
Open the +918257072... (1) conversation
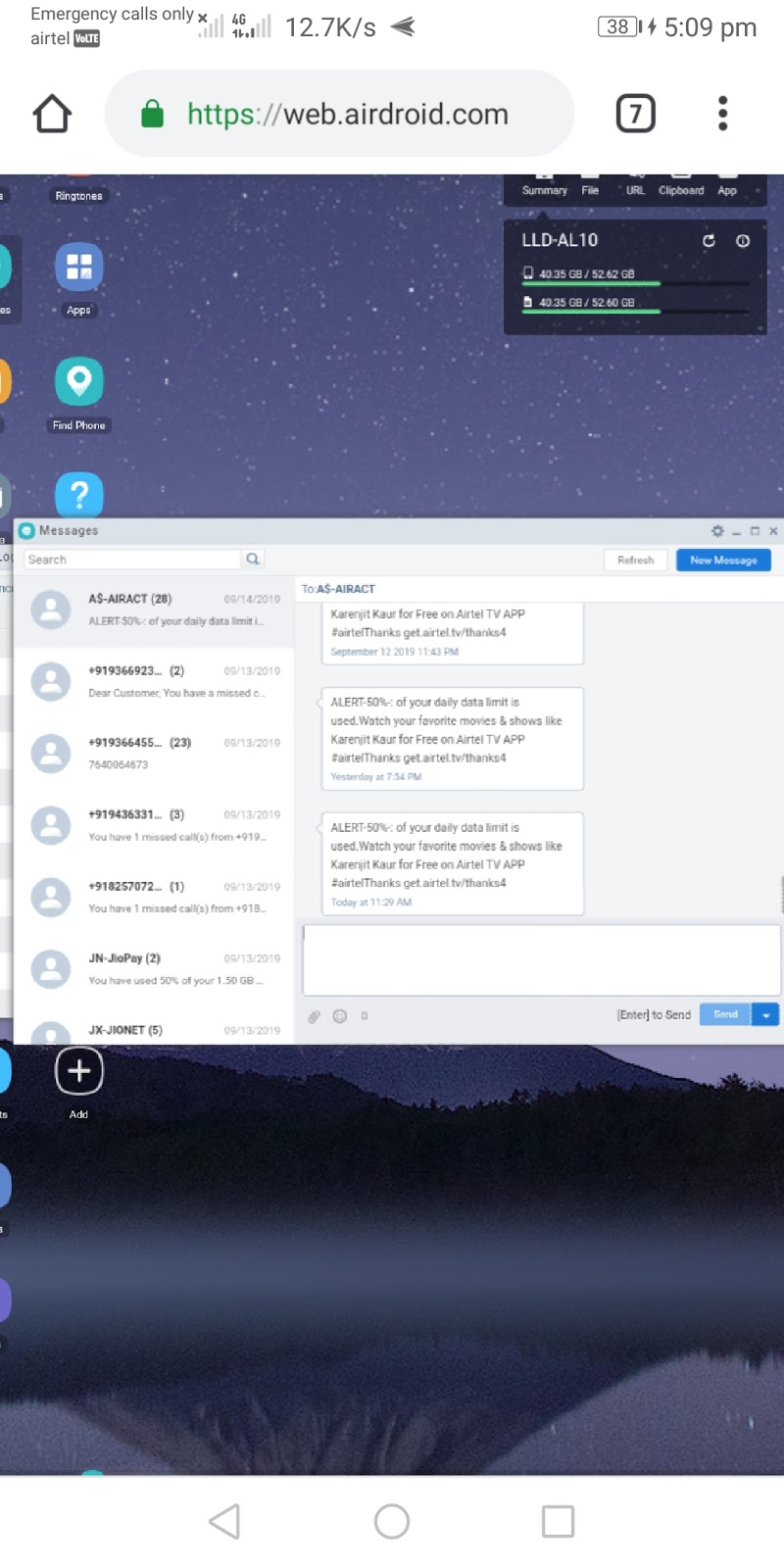tap(154, 898)
